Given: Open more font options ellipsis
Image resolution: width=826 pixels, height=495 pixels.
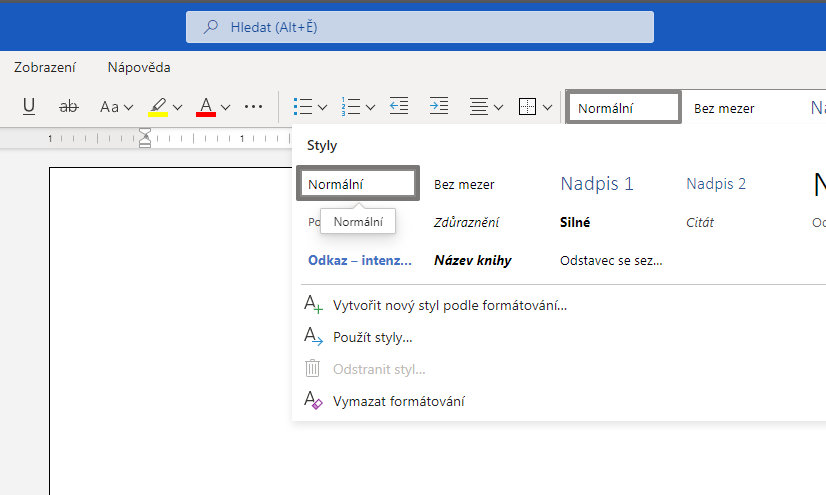Looking at the screenshot, I should [x=253, y=106].
